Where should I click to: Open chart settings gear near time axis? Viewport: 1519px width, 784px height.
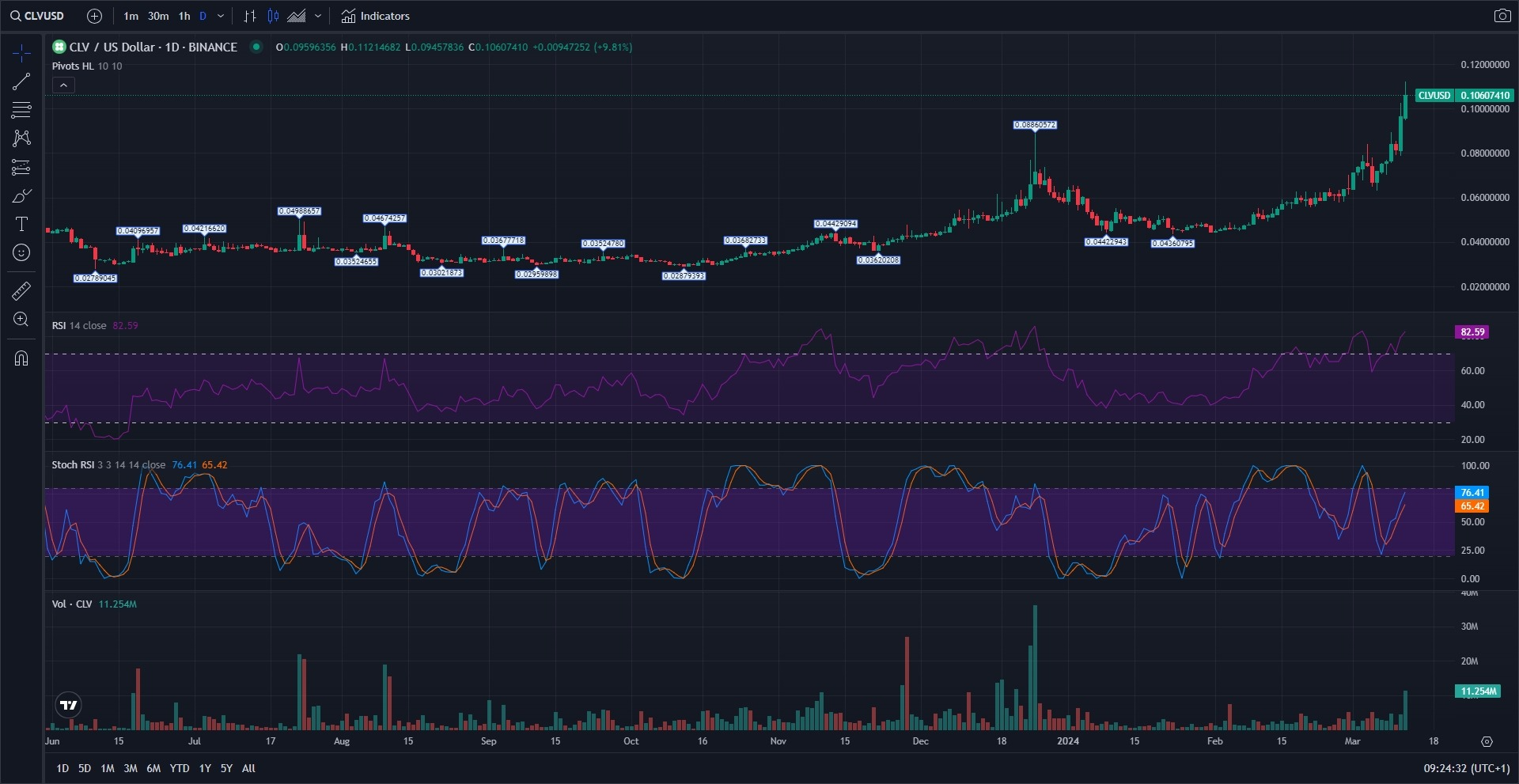pos(1487,741)
